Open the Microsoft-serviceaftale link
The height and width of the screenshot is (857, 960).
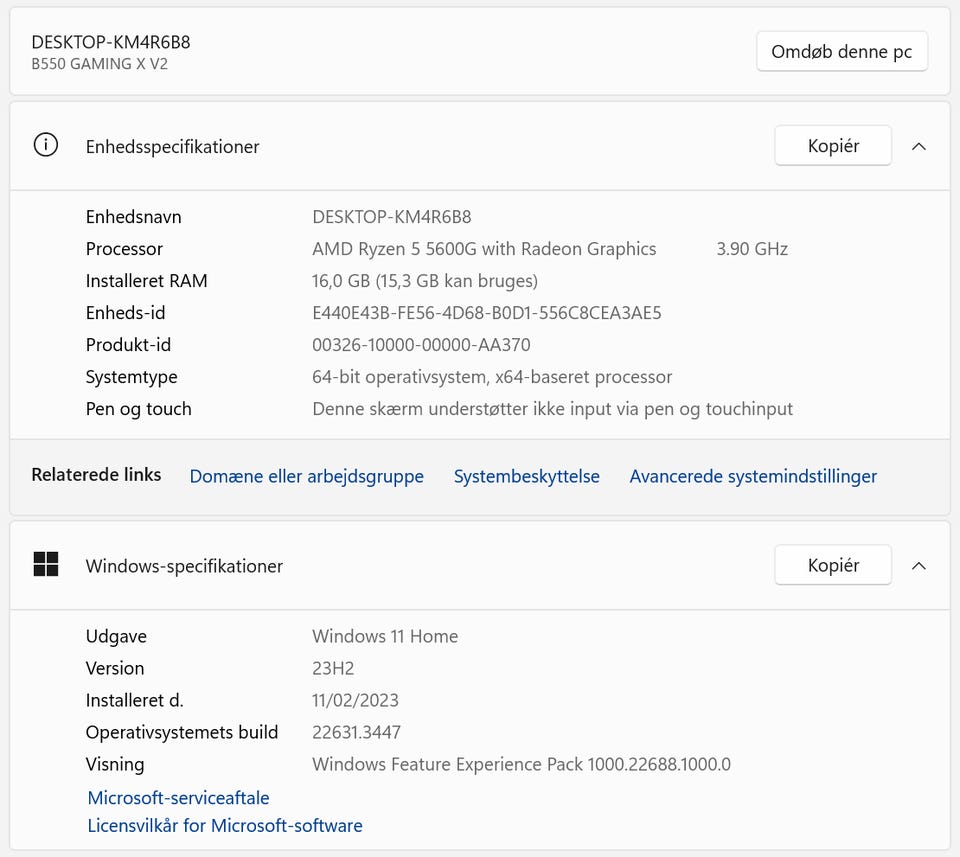(178, 797)
